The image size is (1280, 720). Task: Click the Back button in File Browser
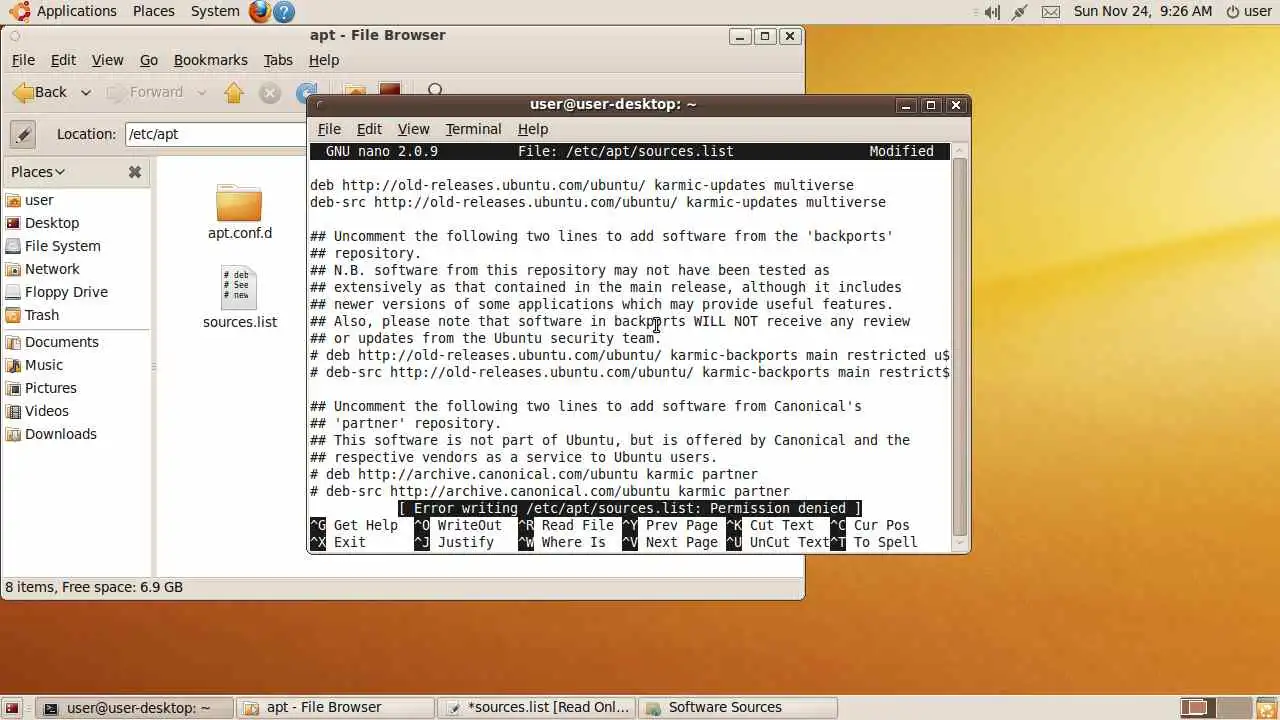pos(40,93)
